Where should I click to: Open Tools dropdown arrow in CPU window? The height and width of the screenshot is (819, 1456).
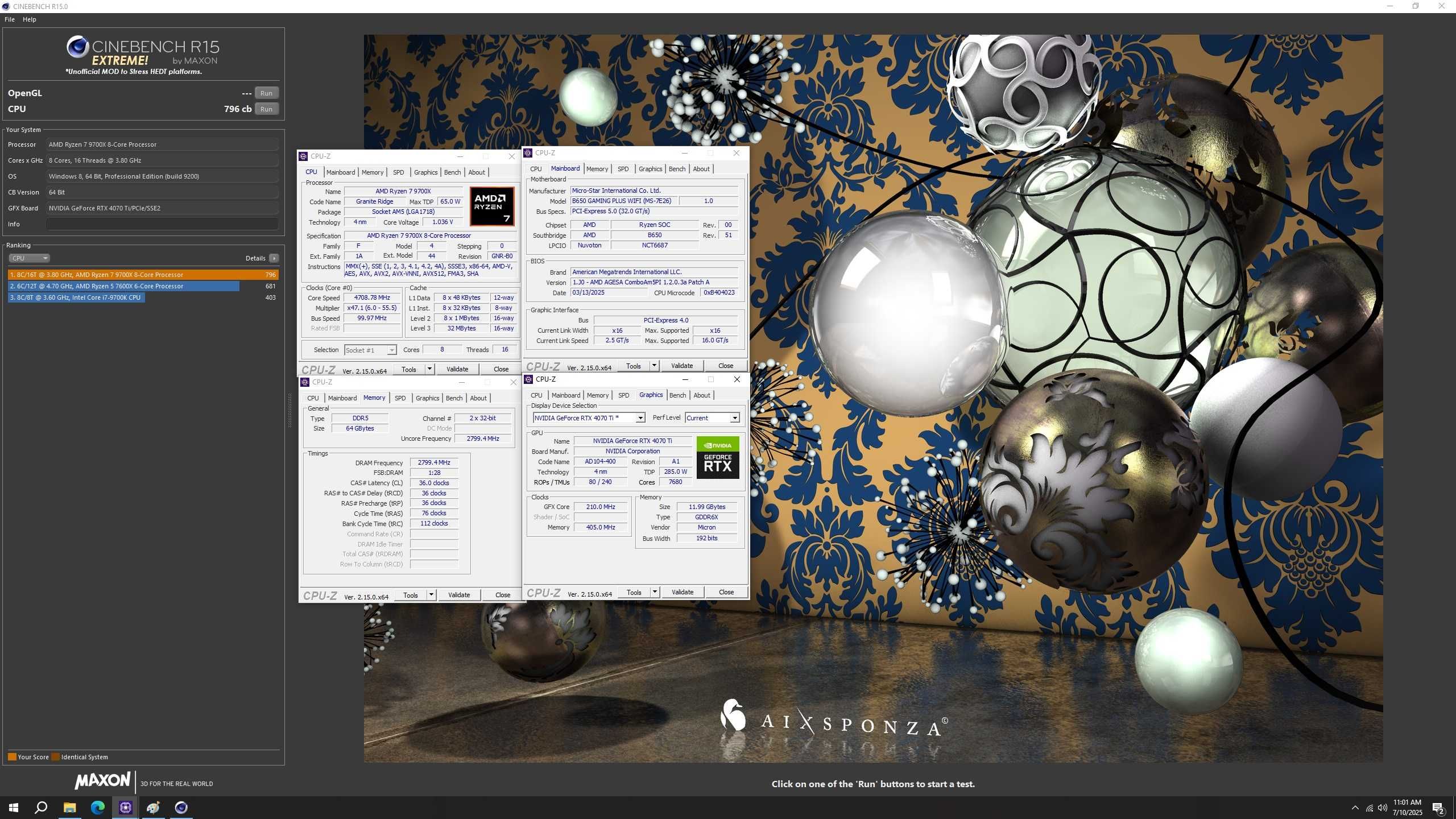(429, 369)
